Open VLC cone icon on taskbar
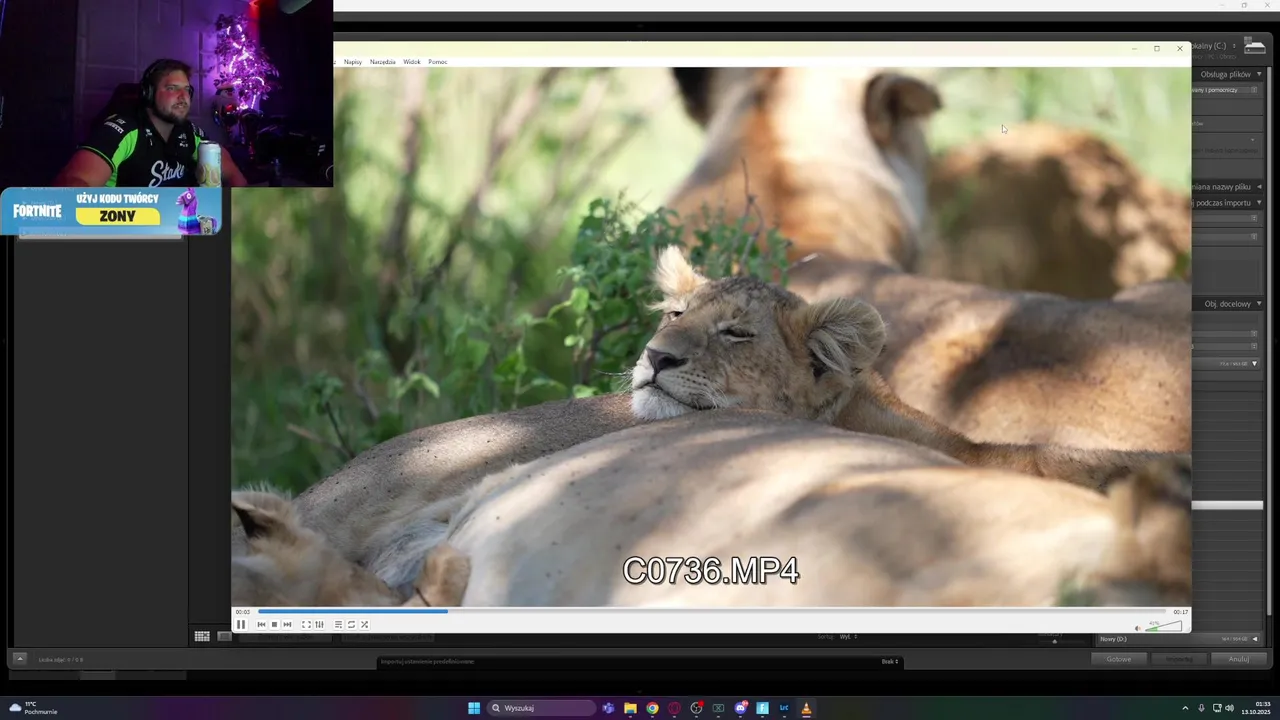Screen dimensions: 1280x720 806,708
